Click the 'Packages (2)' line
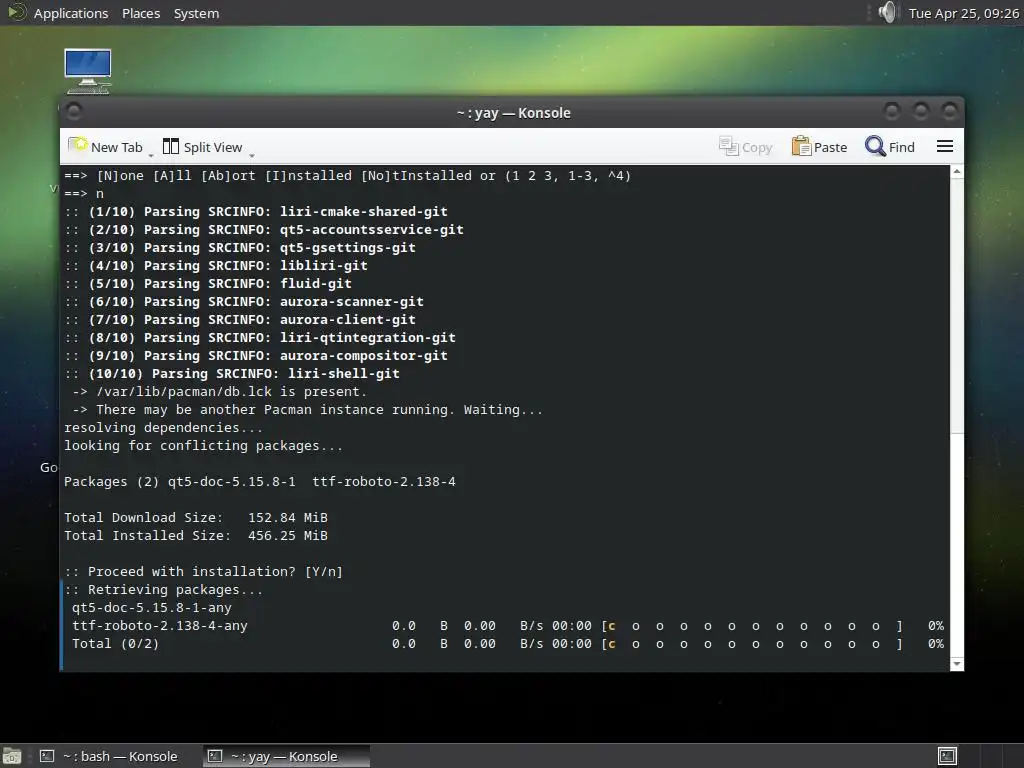Screen dimensions: 1024x768 pos(260,481)
